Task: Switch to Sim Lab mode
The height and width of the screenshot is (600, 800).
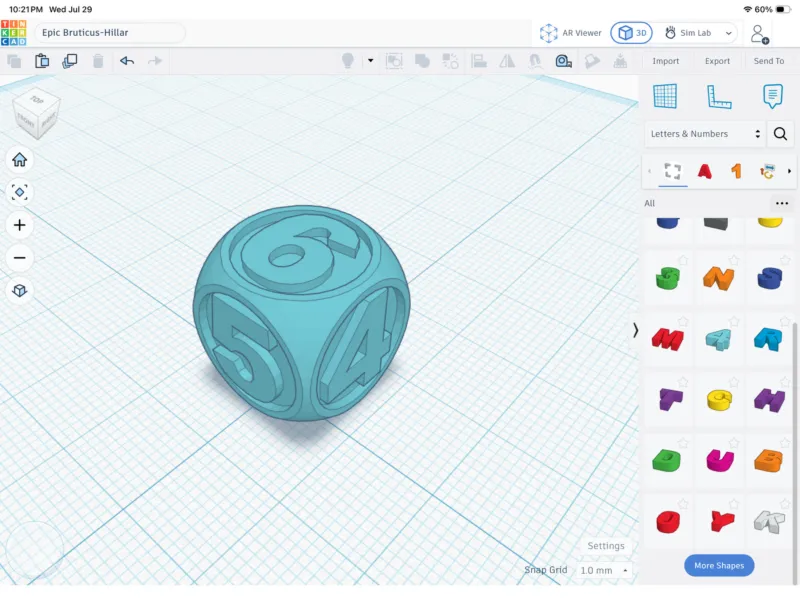Action: [688, 33]
